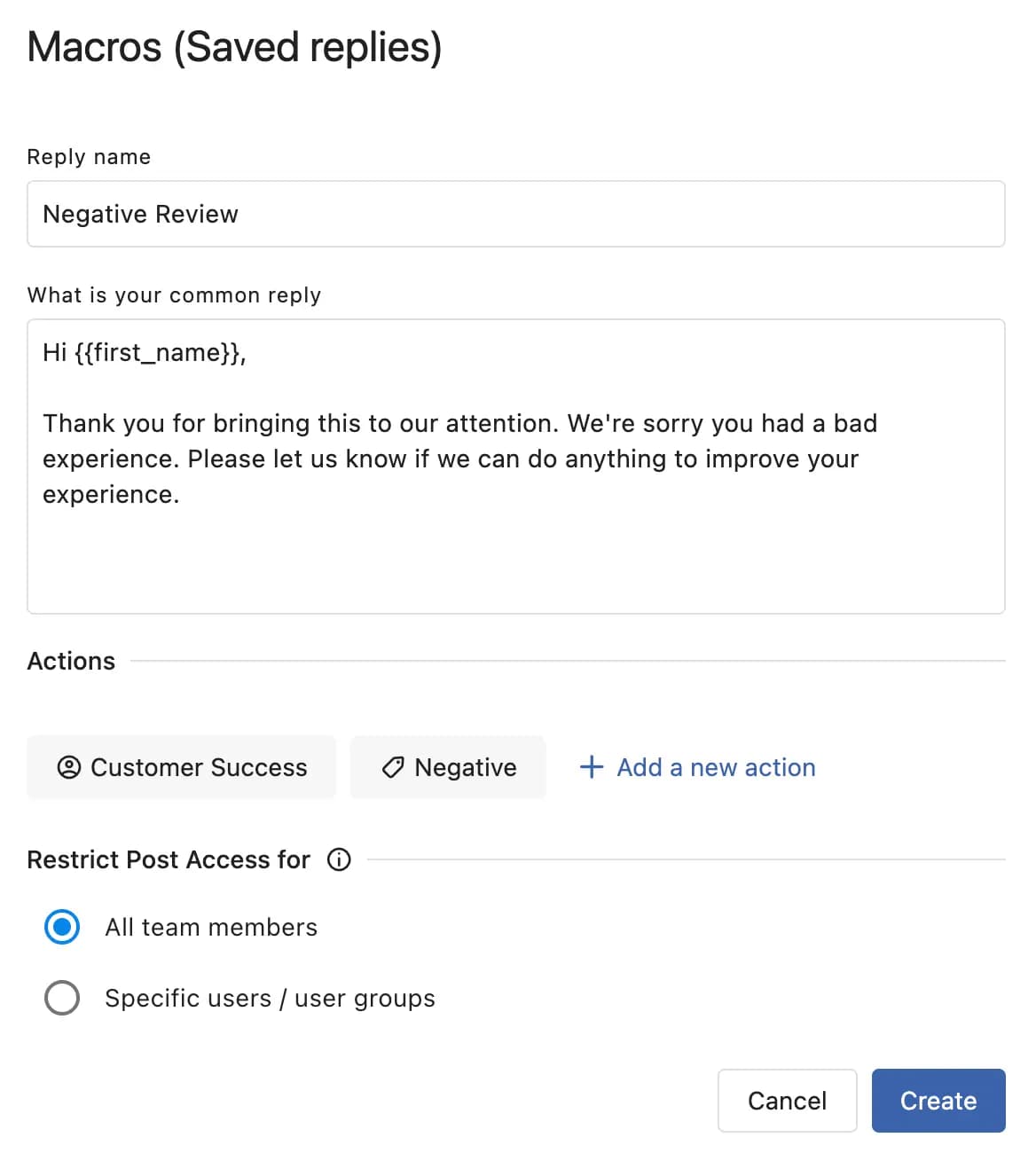
Task: Click the Restrict Post Access for heading
Action: tap(169, 859)
